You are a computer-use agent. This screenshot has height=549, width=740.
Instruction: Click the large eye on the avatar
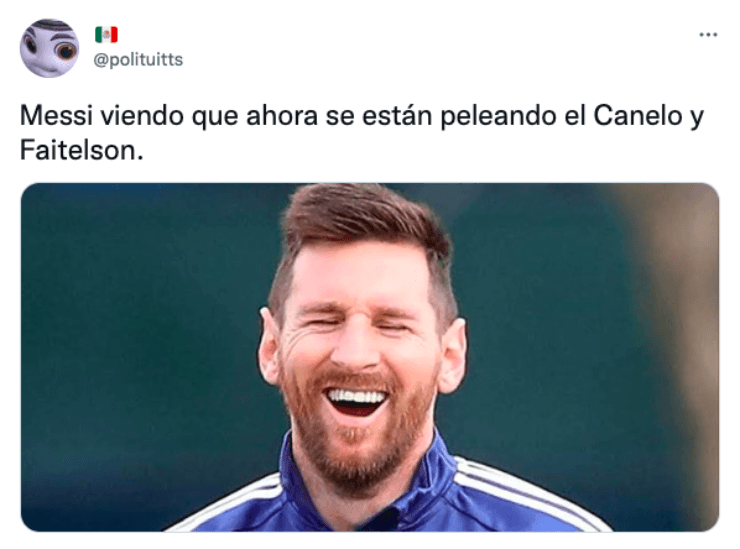(66, 51)
